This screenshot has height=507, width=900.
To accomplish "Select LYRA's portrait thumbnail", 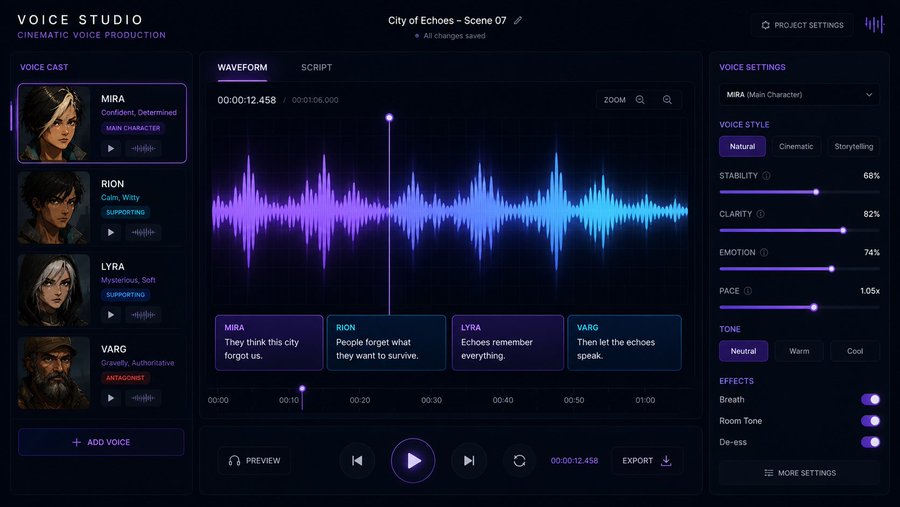I will coord(54,291).
